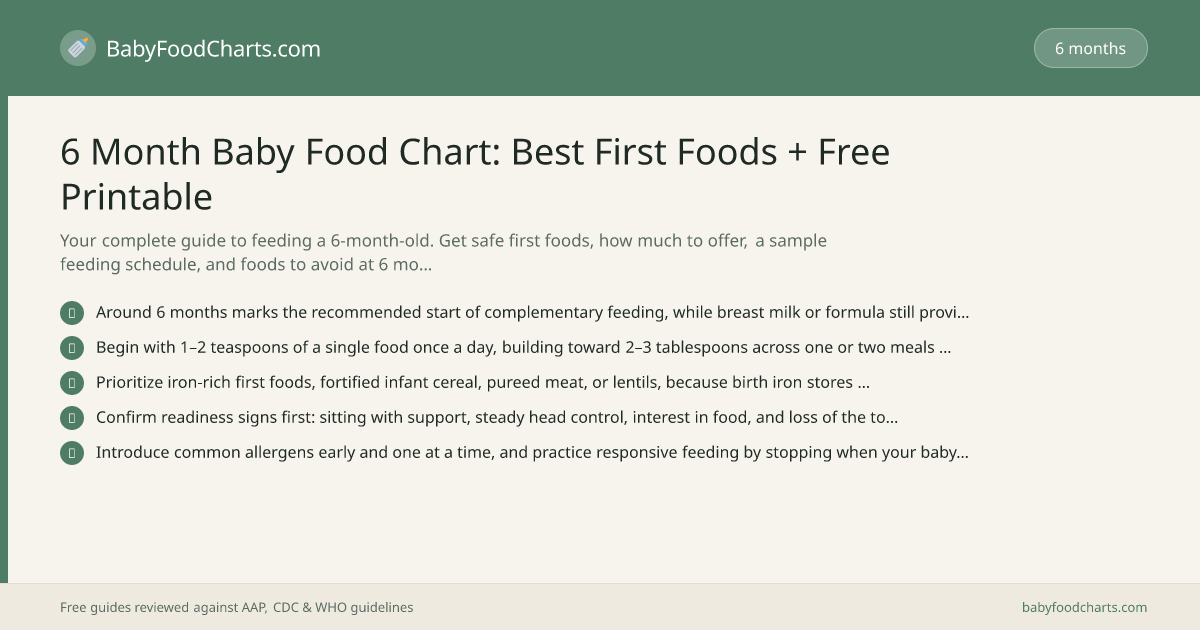Click the bullet icon beside 1–2 teaspoons point
1200x630 pixels.
coord(72,348)
